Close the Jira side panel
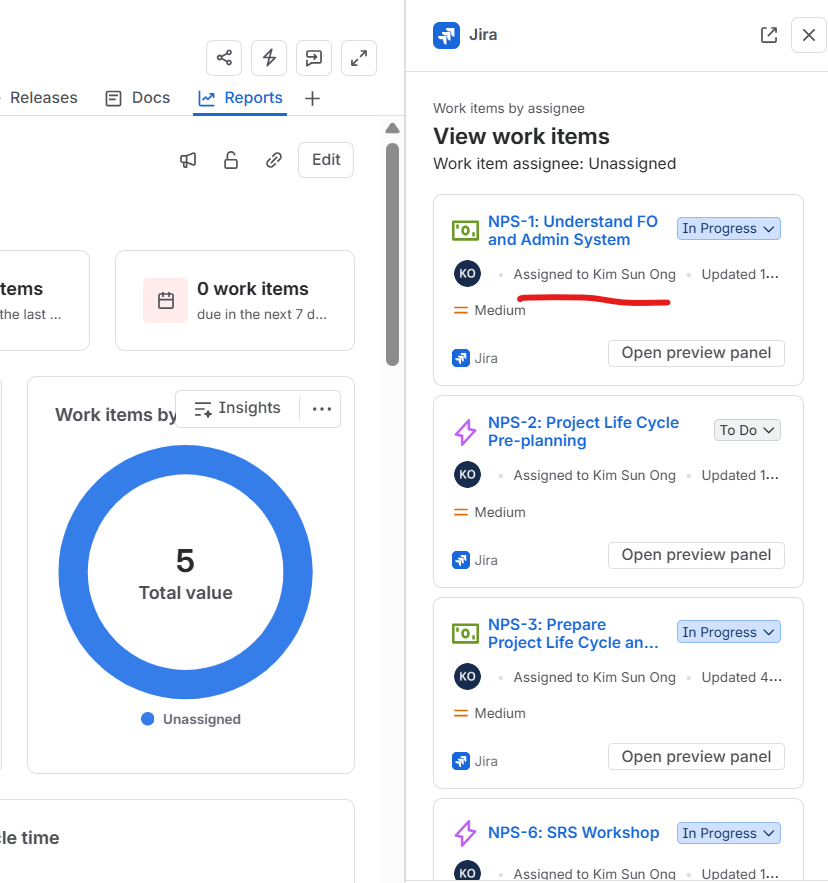 pos(809,35)
